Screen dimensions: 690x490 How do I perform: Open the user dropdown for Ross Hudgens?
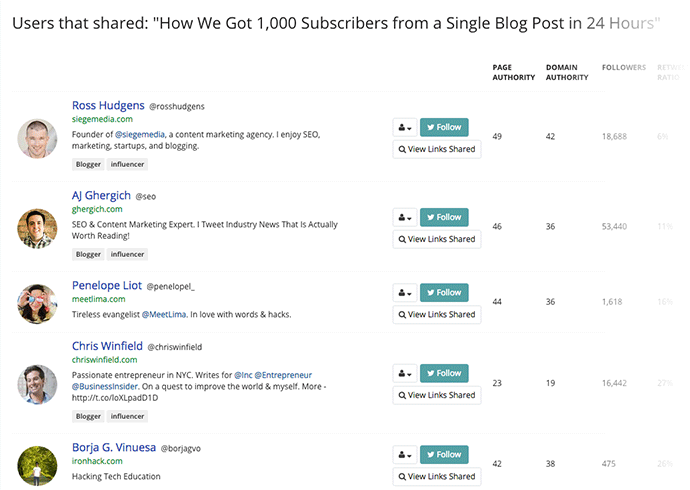pos(404,128)
